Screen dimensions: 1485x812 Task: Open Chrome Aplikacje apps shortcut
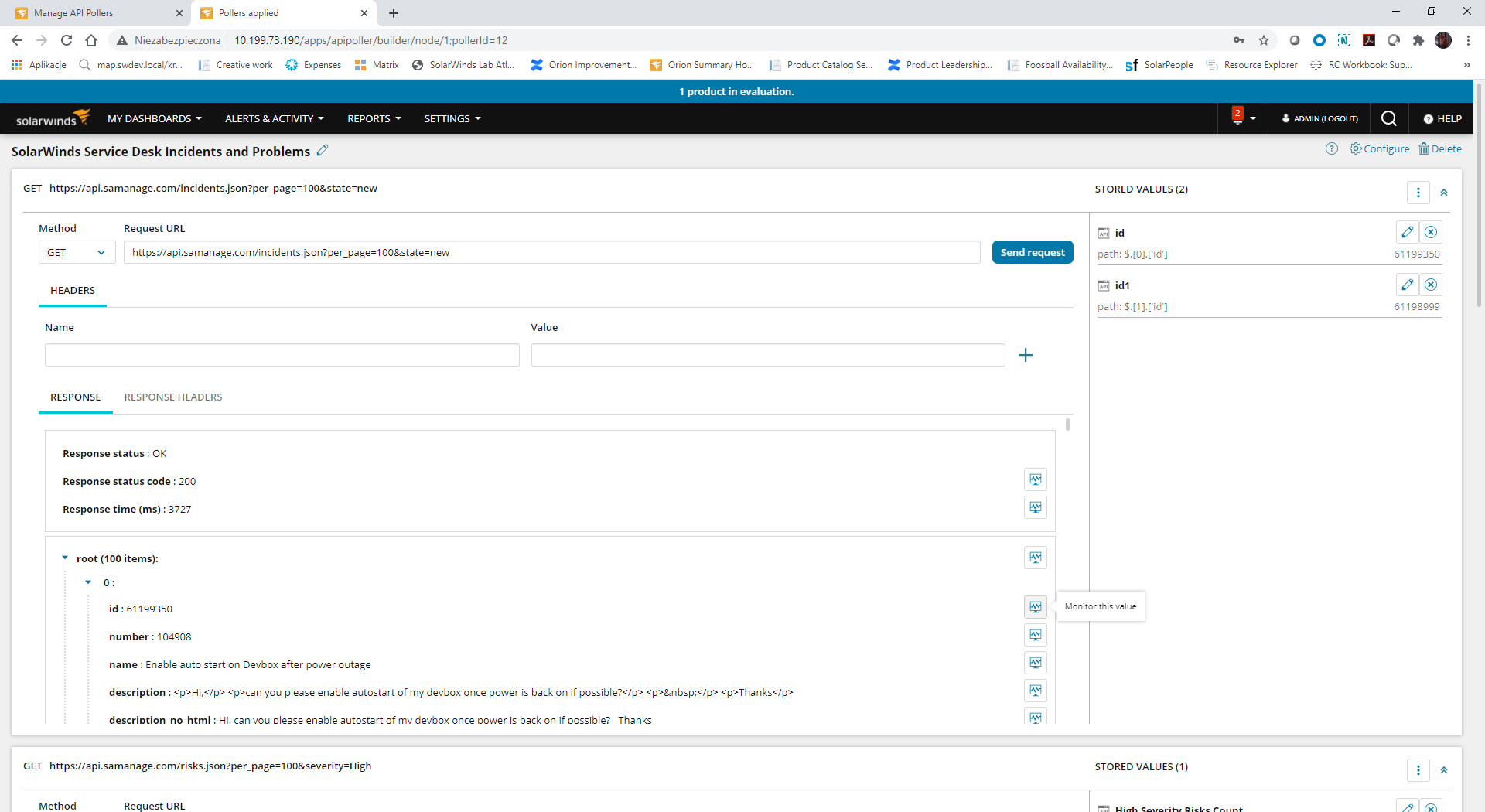click(39, 65)
